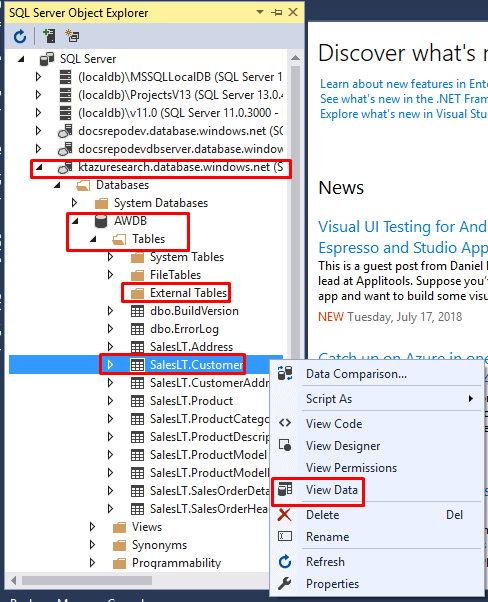Click the dbo.BuildVersion table icon
Viewport: 488px width, 602px height.
click(x=137, y=311)
